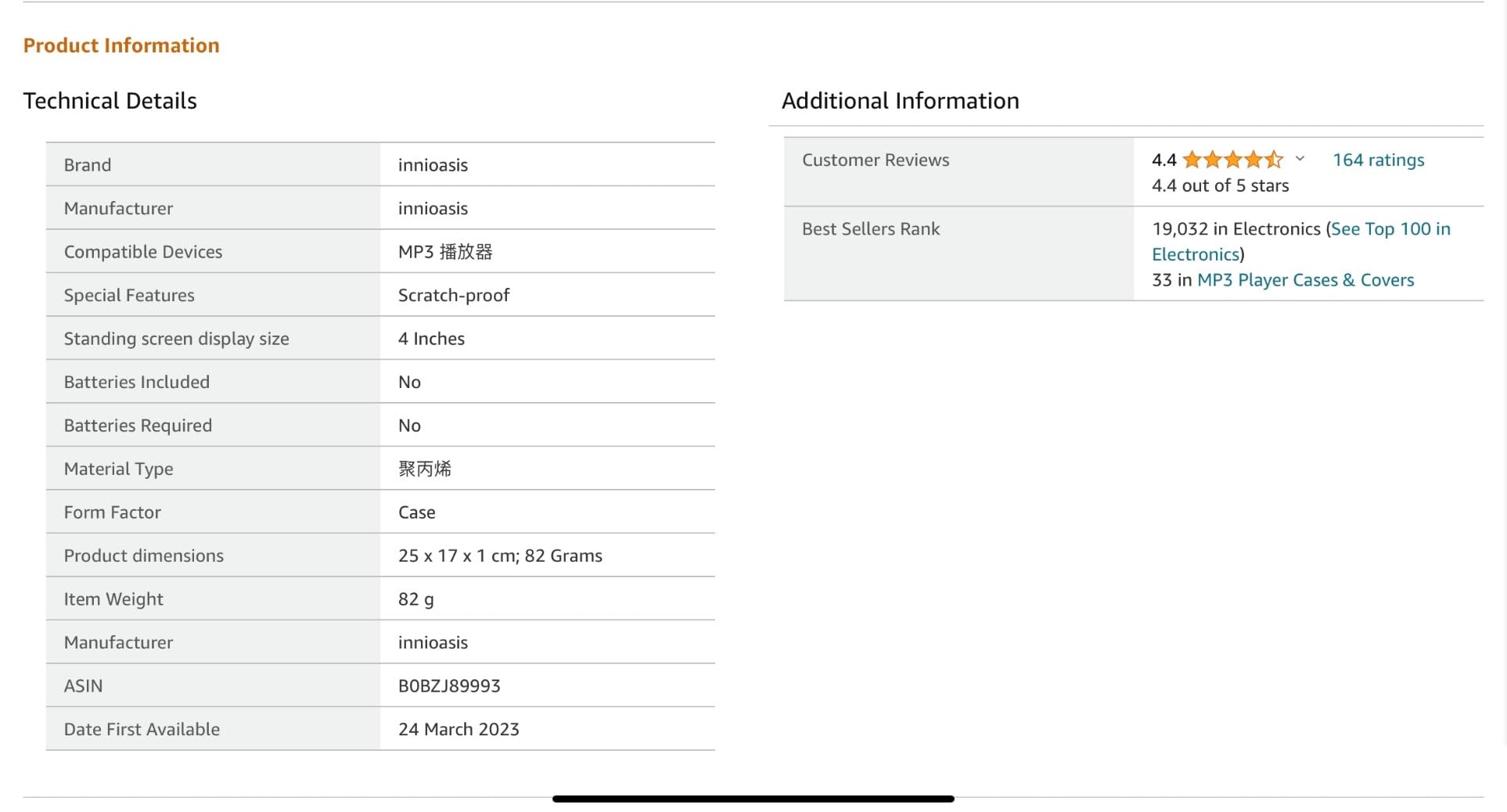
Task: Click the star rating icons
Action: click(1232, 160)
